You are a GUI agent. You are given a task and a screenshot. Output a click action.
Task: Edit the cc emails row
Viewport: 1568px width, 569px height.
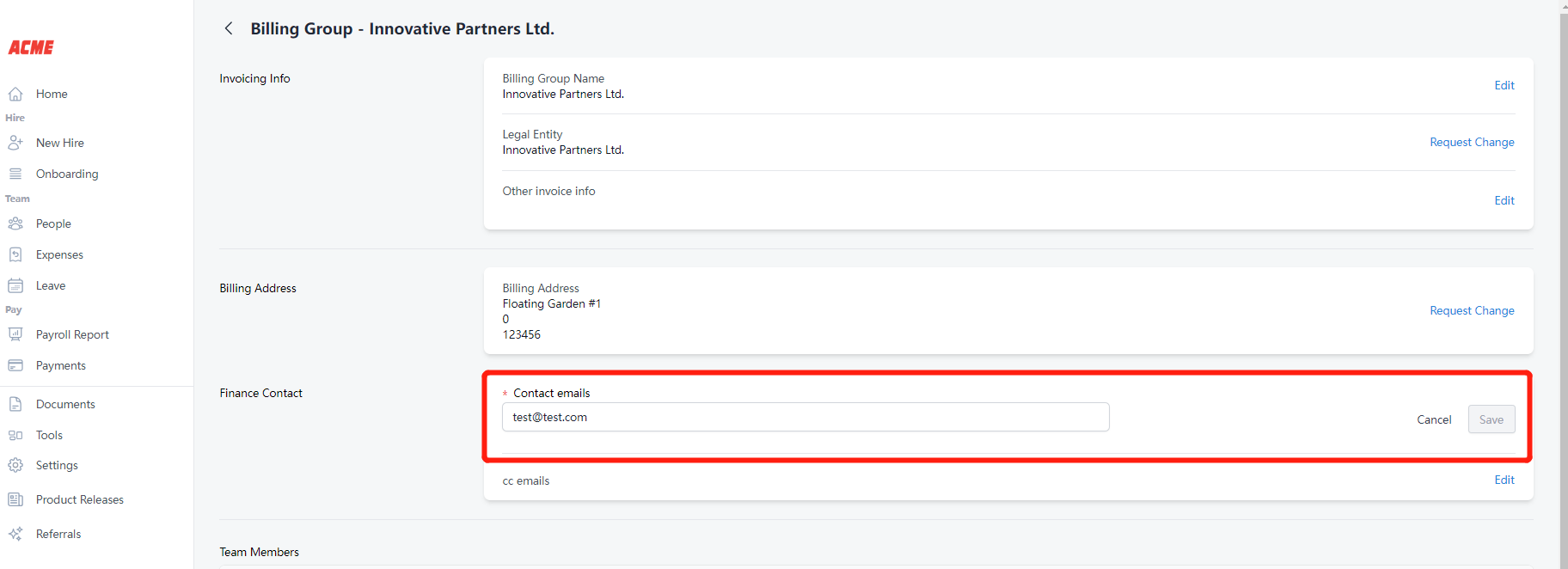tap(1504, 480)
